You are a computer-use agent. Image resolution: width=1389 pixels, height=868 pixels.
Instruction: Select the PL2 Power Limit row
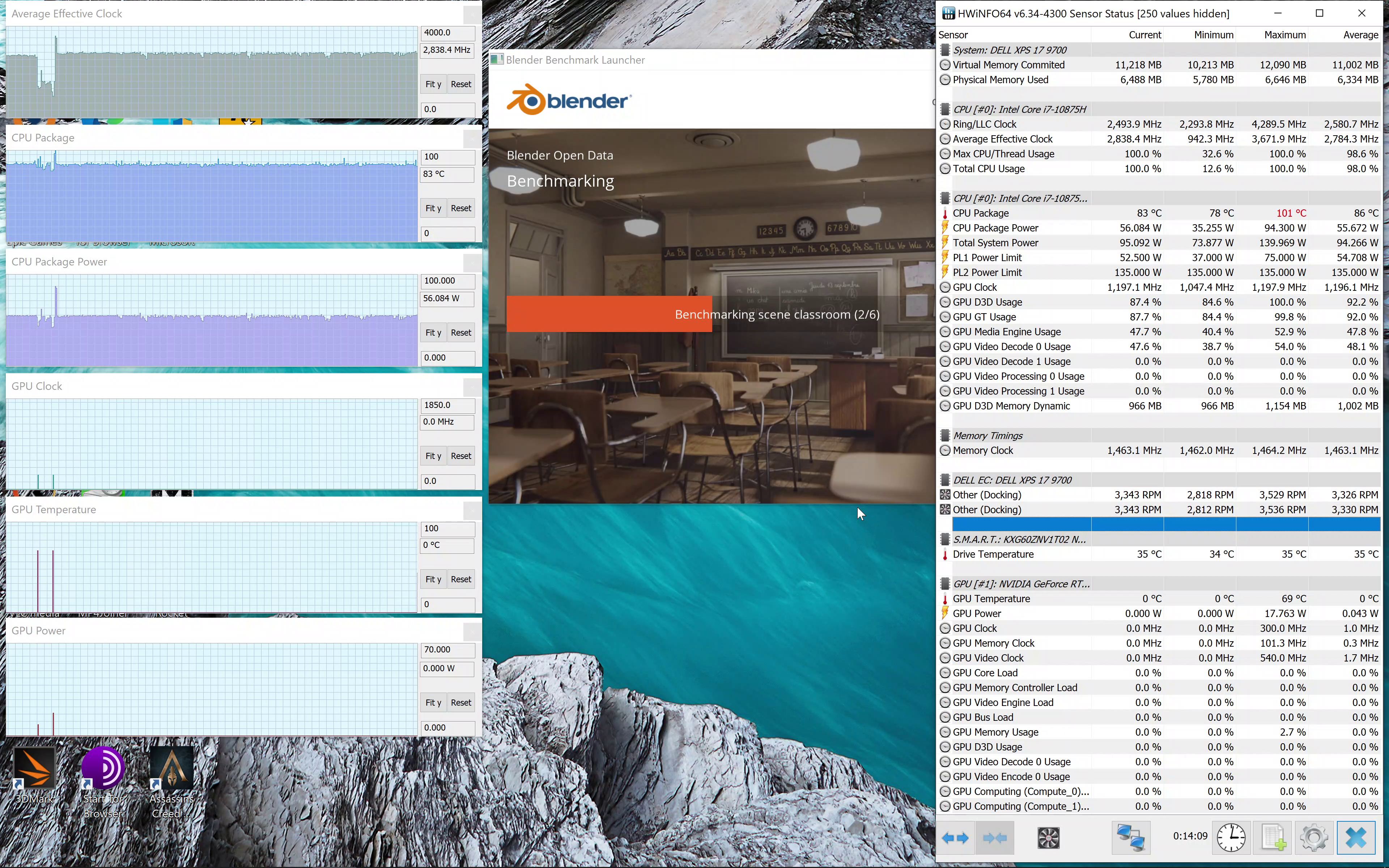1159,273
